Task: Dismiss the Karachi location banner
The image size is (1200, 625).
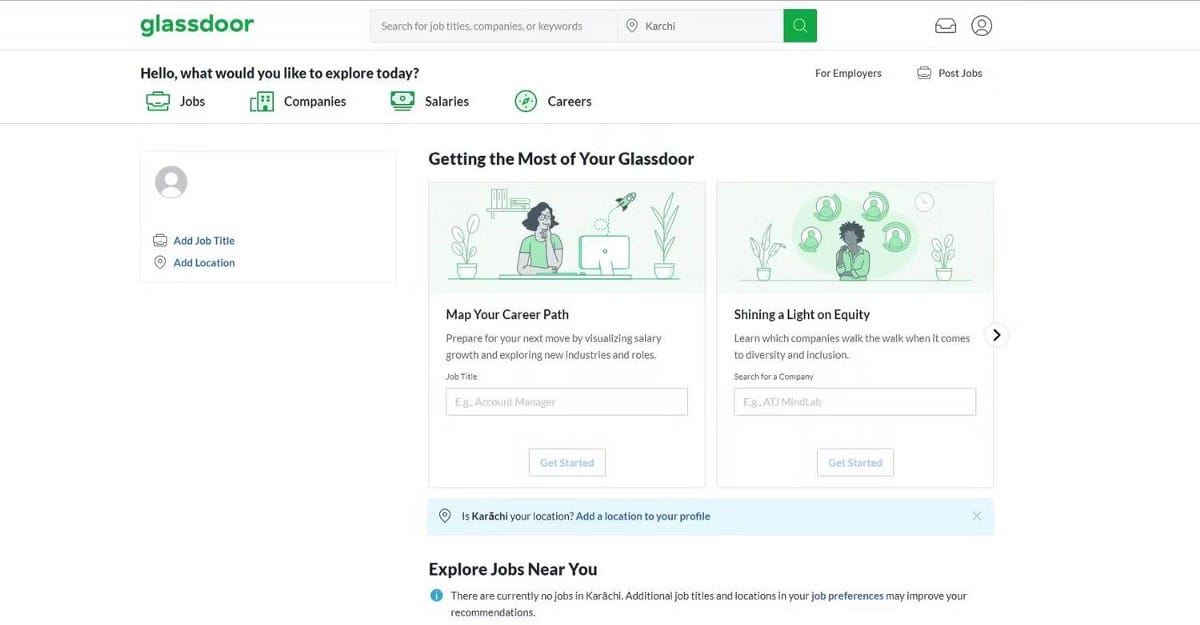Action: pos(977,516)
